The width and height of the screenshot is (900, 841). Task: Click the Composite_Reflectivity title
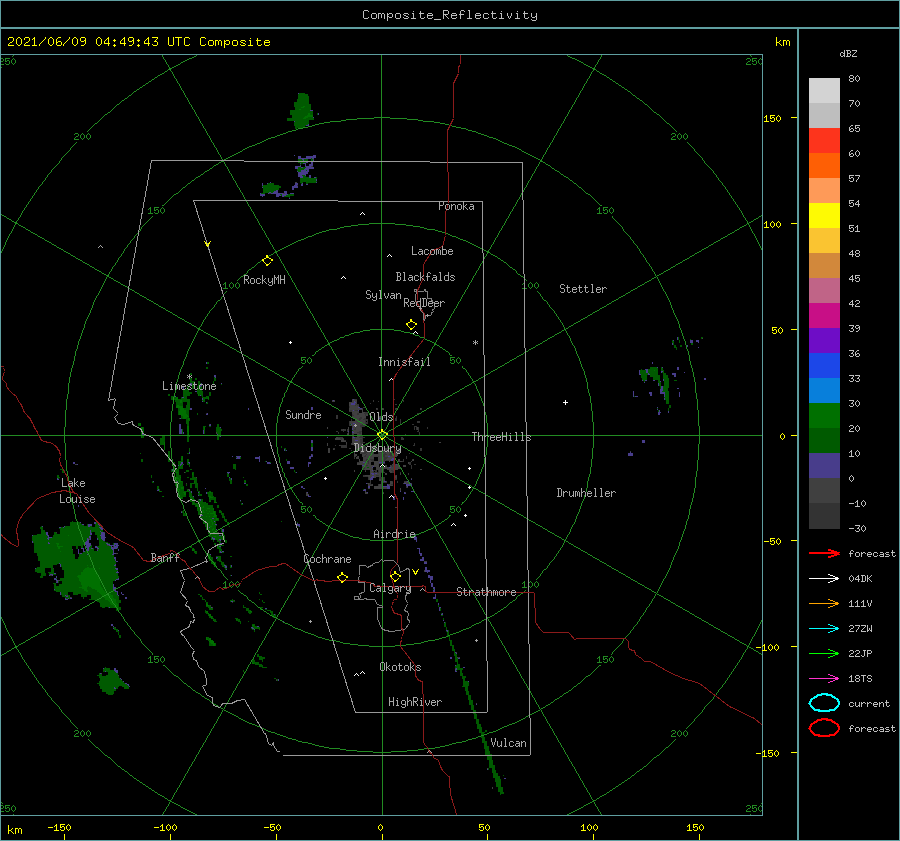point(449,15)
